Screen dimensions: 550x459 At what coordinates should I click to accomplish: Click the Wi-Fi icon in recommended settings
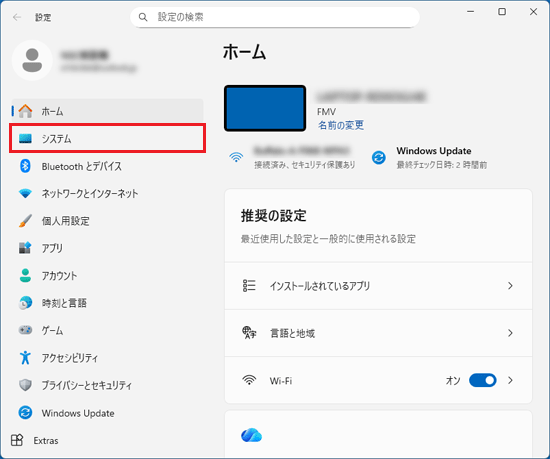(x=249, y=380)
